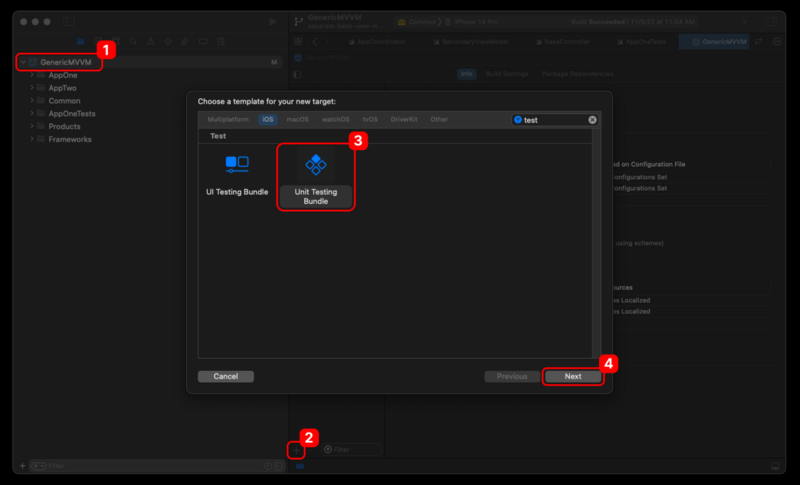The width and height of the screenshot is (800, 485).
Task: Select the Common folder in navigator
Action: (64, 101)
